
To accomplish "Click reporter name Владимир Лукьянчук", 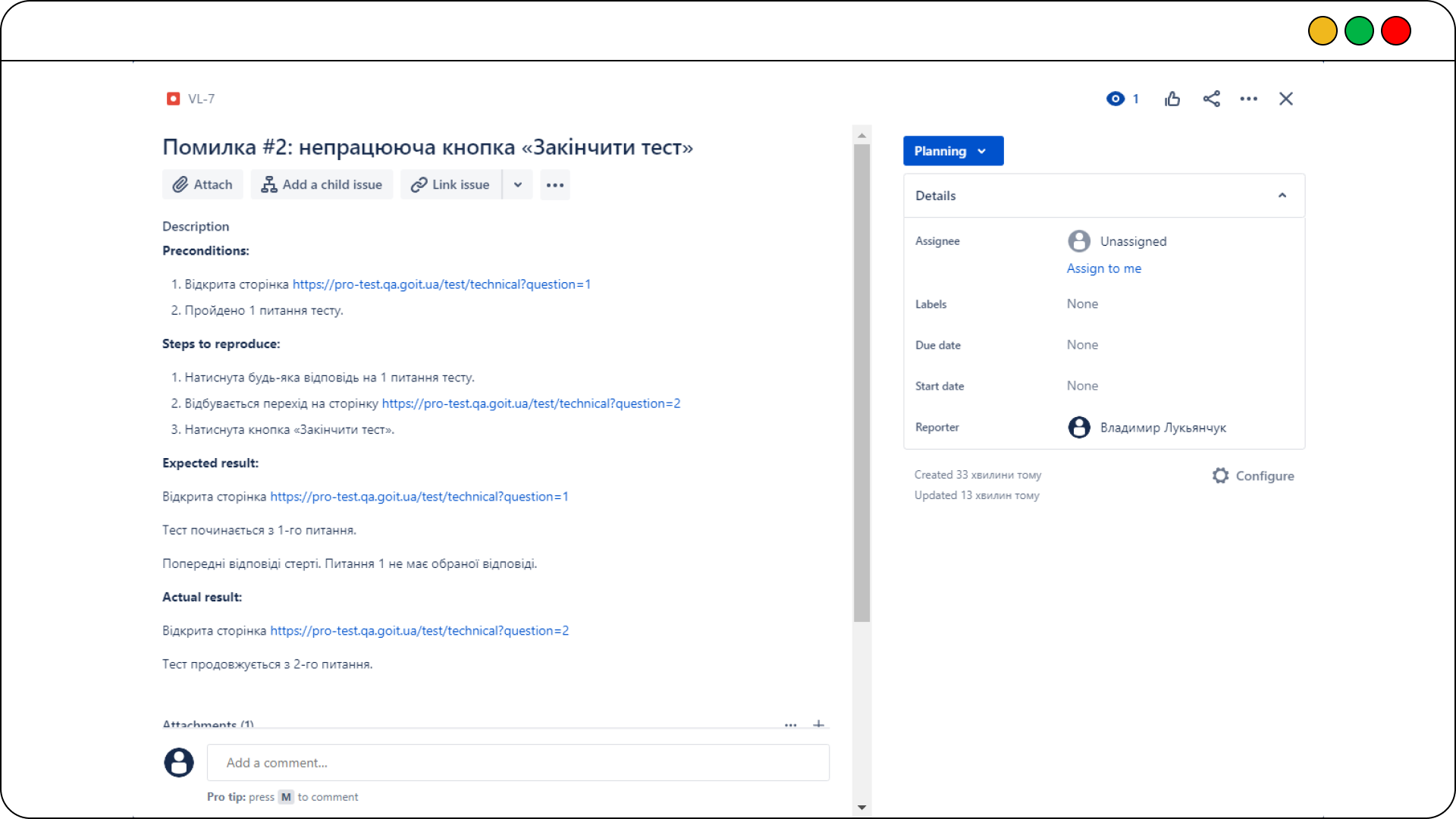I will coord(1163,428).
